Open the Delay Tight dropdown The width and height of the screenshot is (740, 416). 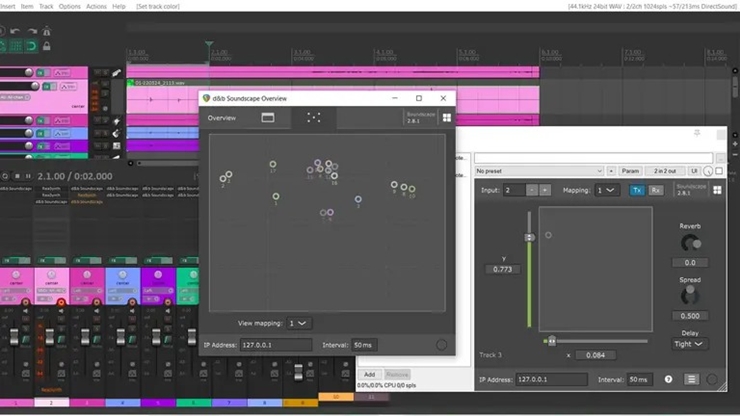coord(688,344)
